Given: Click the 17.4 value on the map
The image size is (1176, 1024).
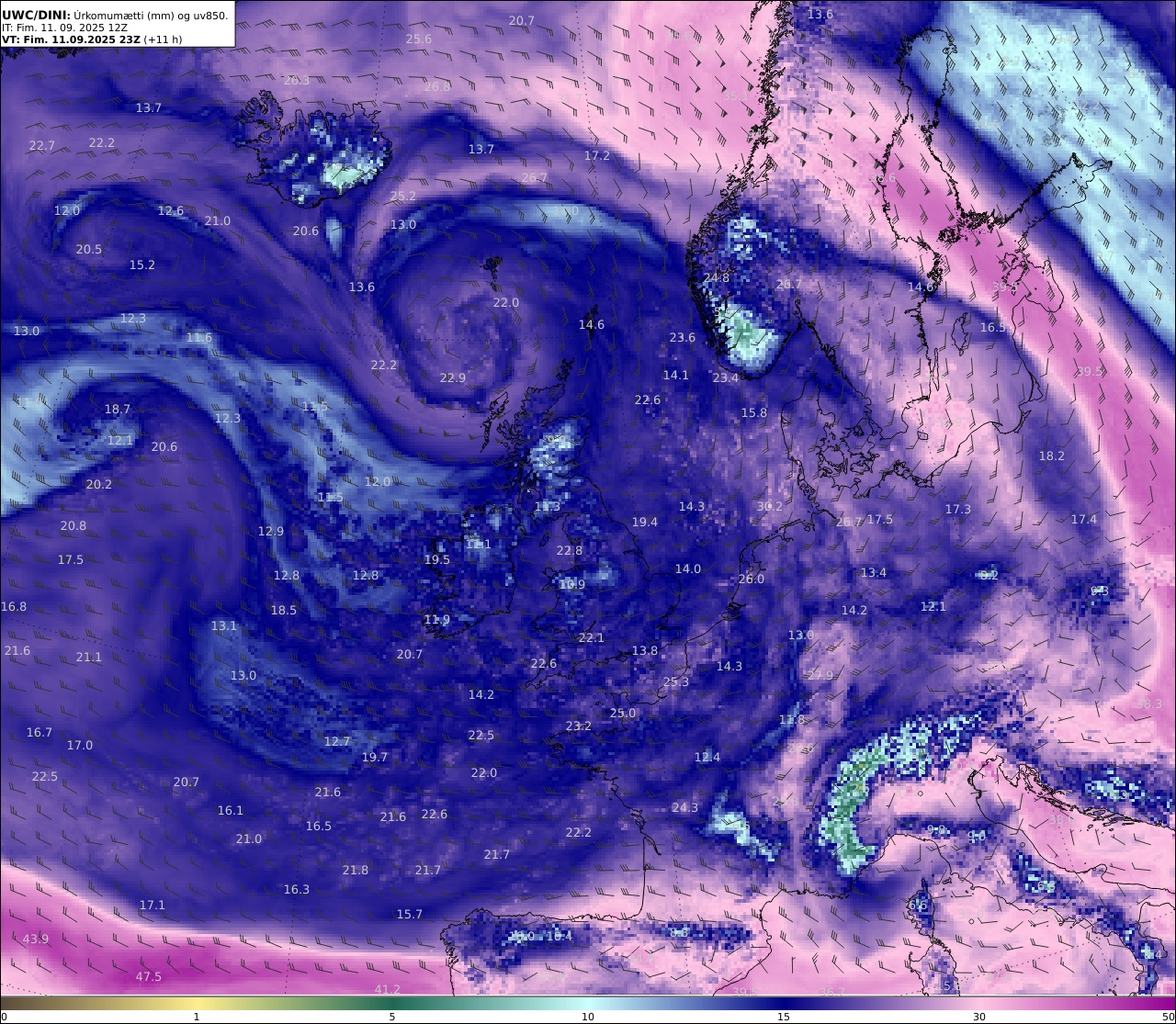Looking at the screenshot, I should point(1084,519).
